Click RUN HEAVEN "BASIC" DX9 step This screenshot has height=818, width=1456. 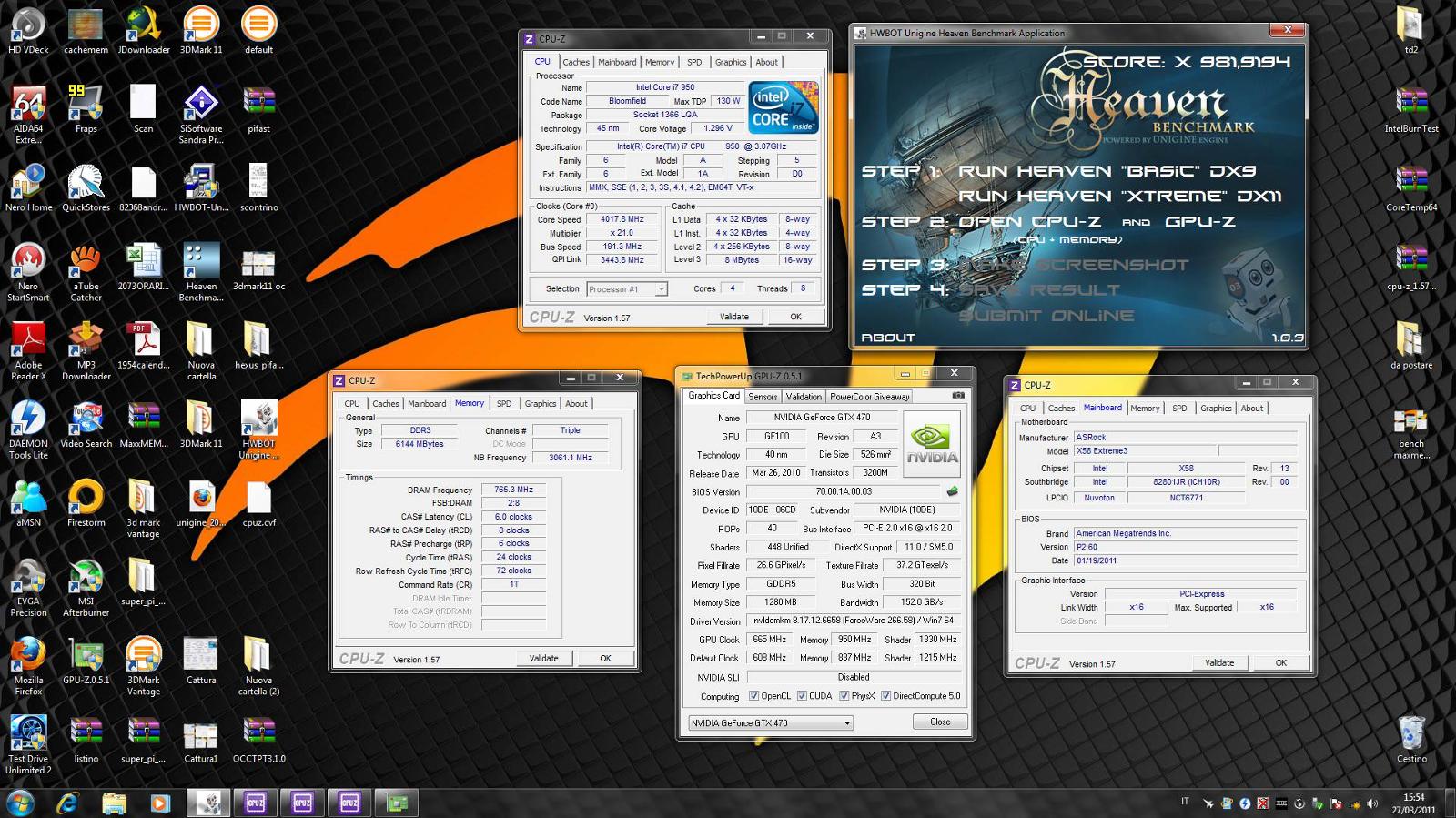coord(1107,171)
